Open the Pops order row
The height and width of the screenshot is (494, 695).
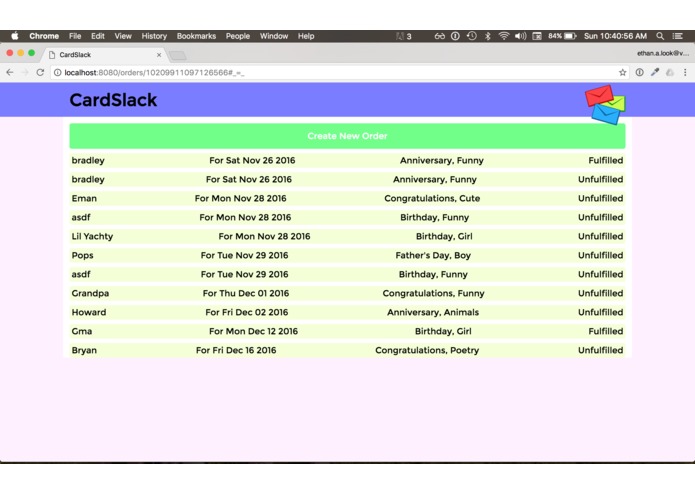348,255
